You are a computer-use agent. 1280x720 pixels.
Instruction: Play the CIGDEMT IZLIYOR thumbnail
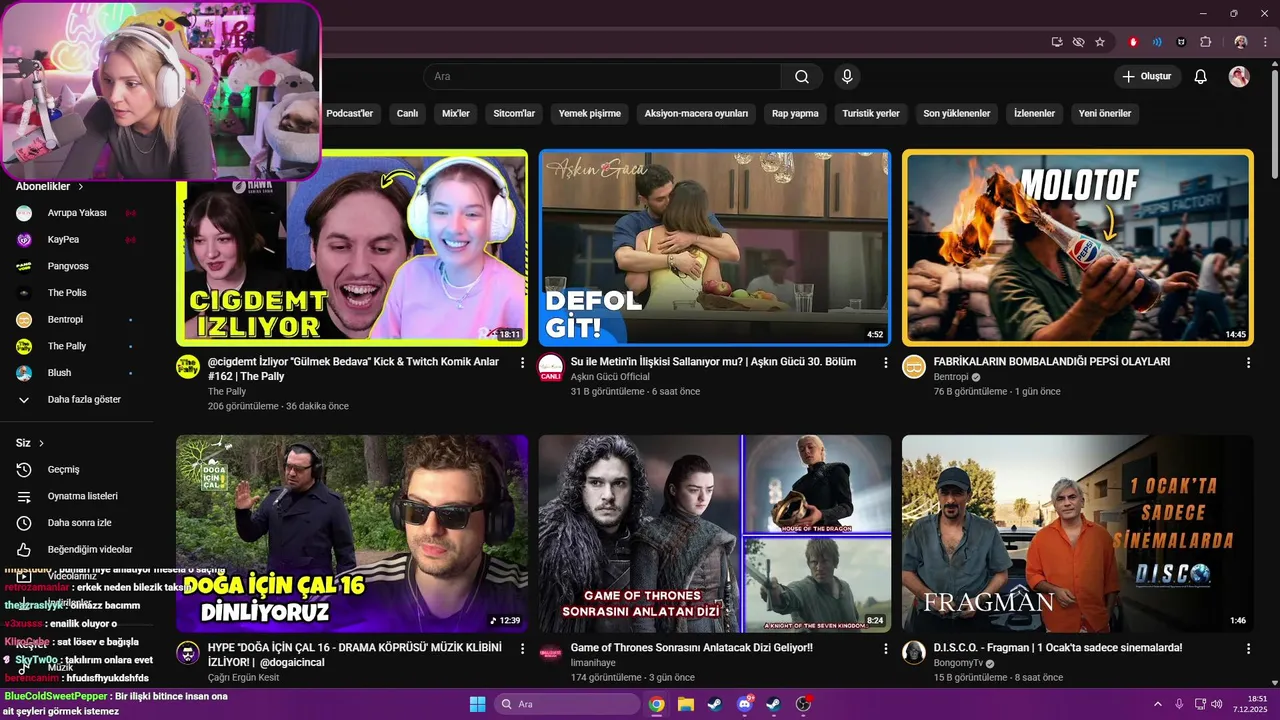pos(352,247)
